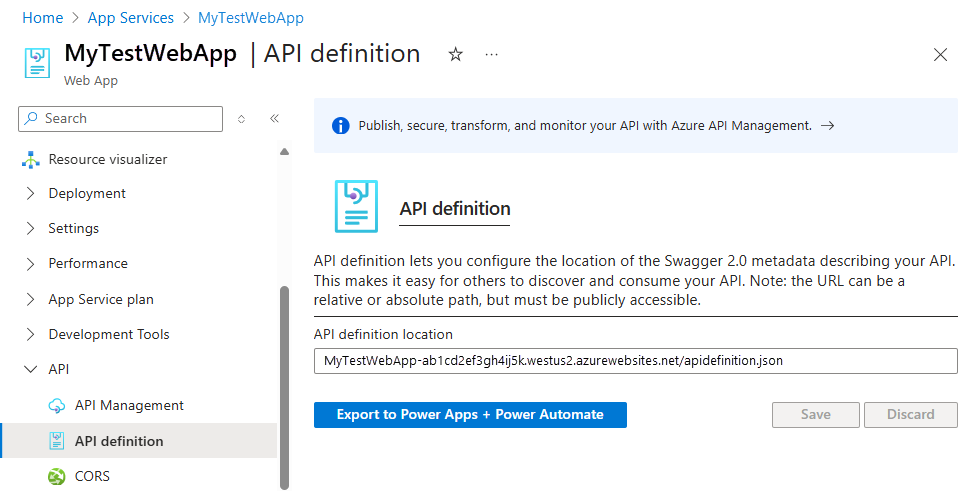Expand the App Service plan chevron
Image resolution: width=980 pixels, height=491 pixels.
(30, 299)
